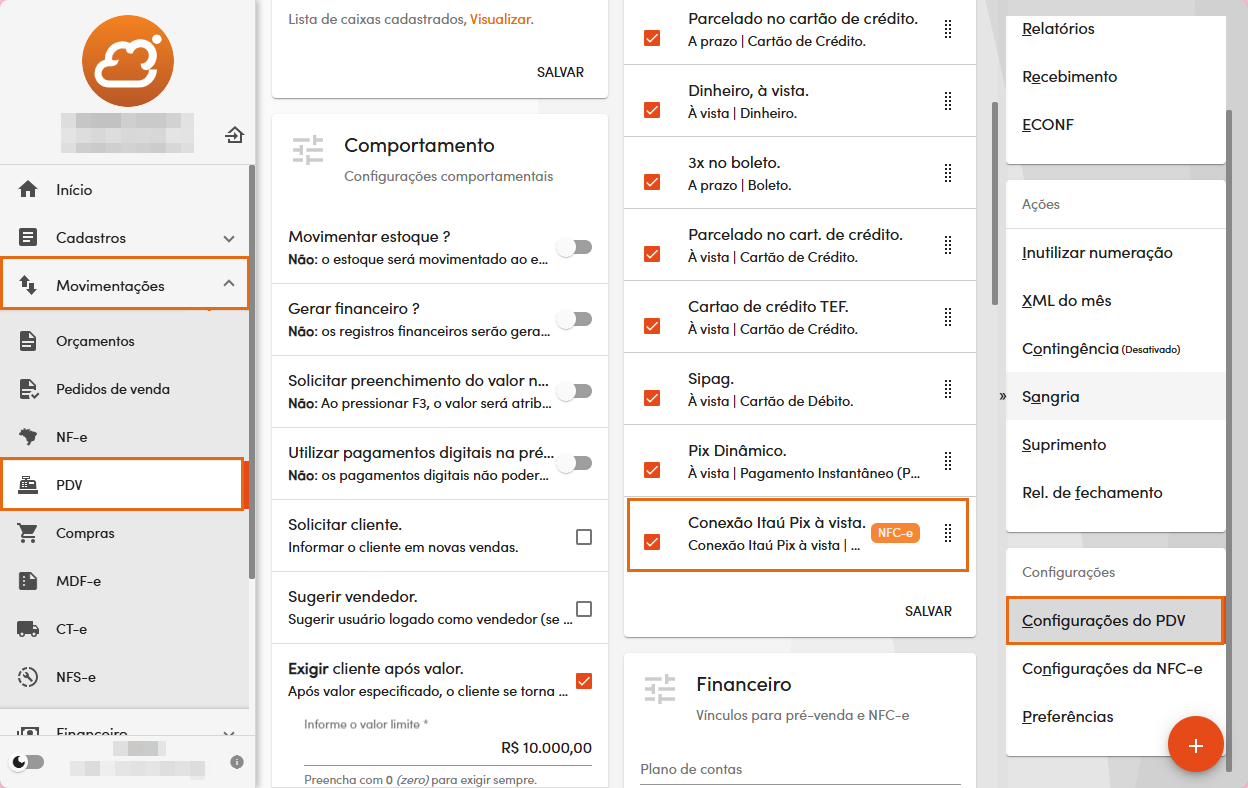Screen dimensions: 1248x788
Task: Select Sangria action
Action: coord(1115,397)
